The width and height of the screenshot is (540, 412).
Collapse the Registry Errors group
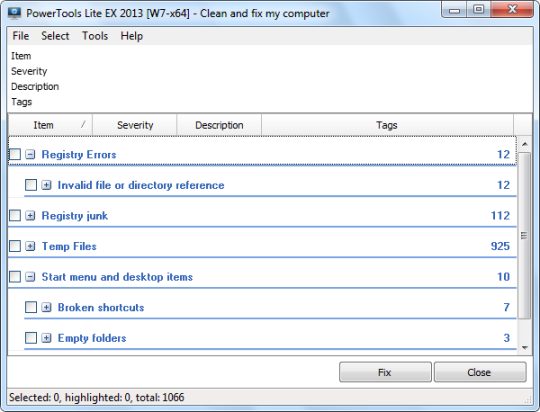tap(30, 154)
